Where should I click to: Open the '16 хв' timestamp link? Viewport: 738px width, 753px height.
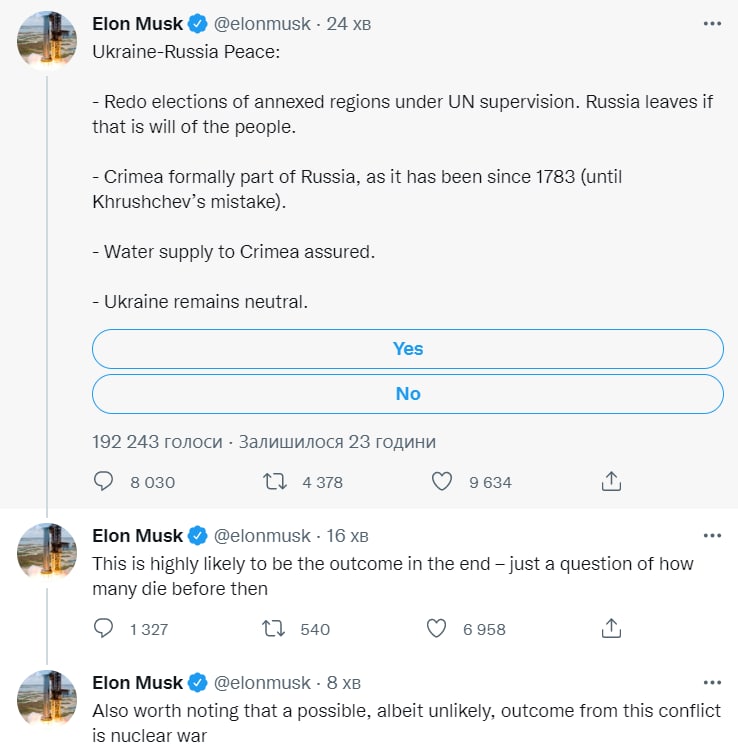pos(347,536)
